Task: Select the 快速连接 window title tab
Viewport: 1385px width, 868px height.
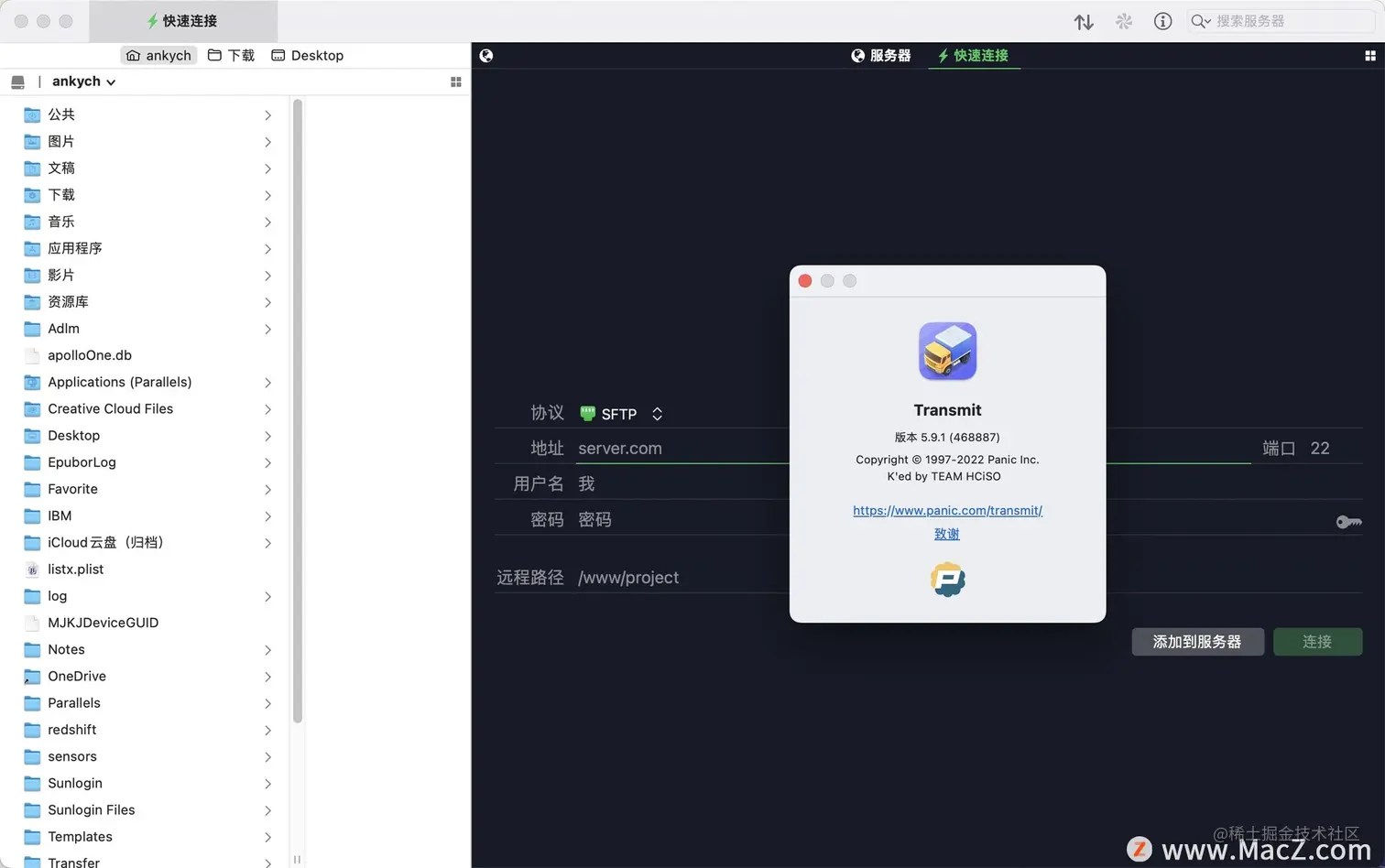Action: [x=183, y=21]
